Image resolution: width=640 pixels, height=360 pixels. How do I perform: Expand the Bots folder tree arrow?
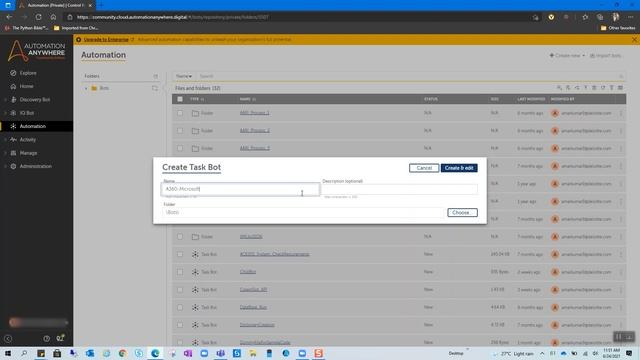tap(86, 88)
